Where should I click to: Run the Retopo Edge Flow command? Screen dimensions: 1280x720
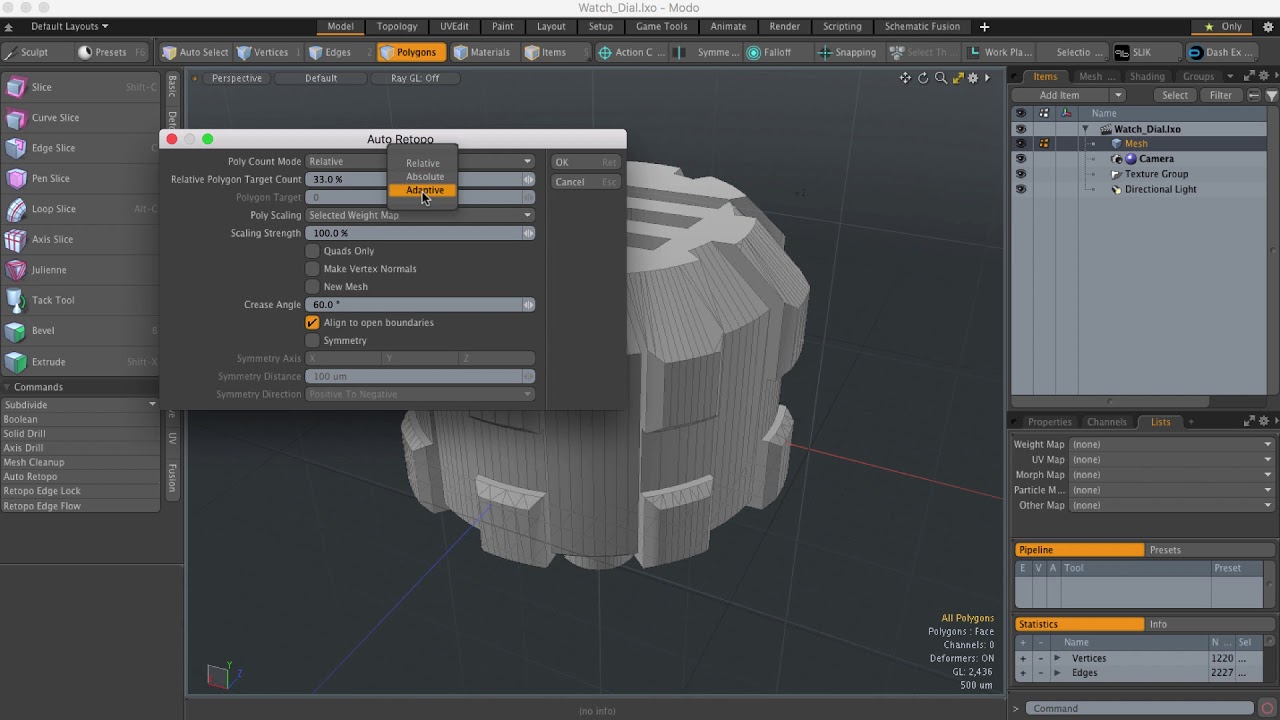coord(80,506)
